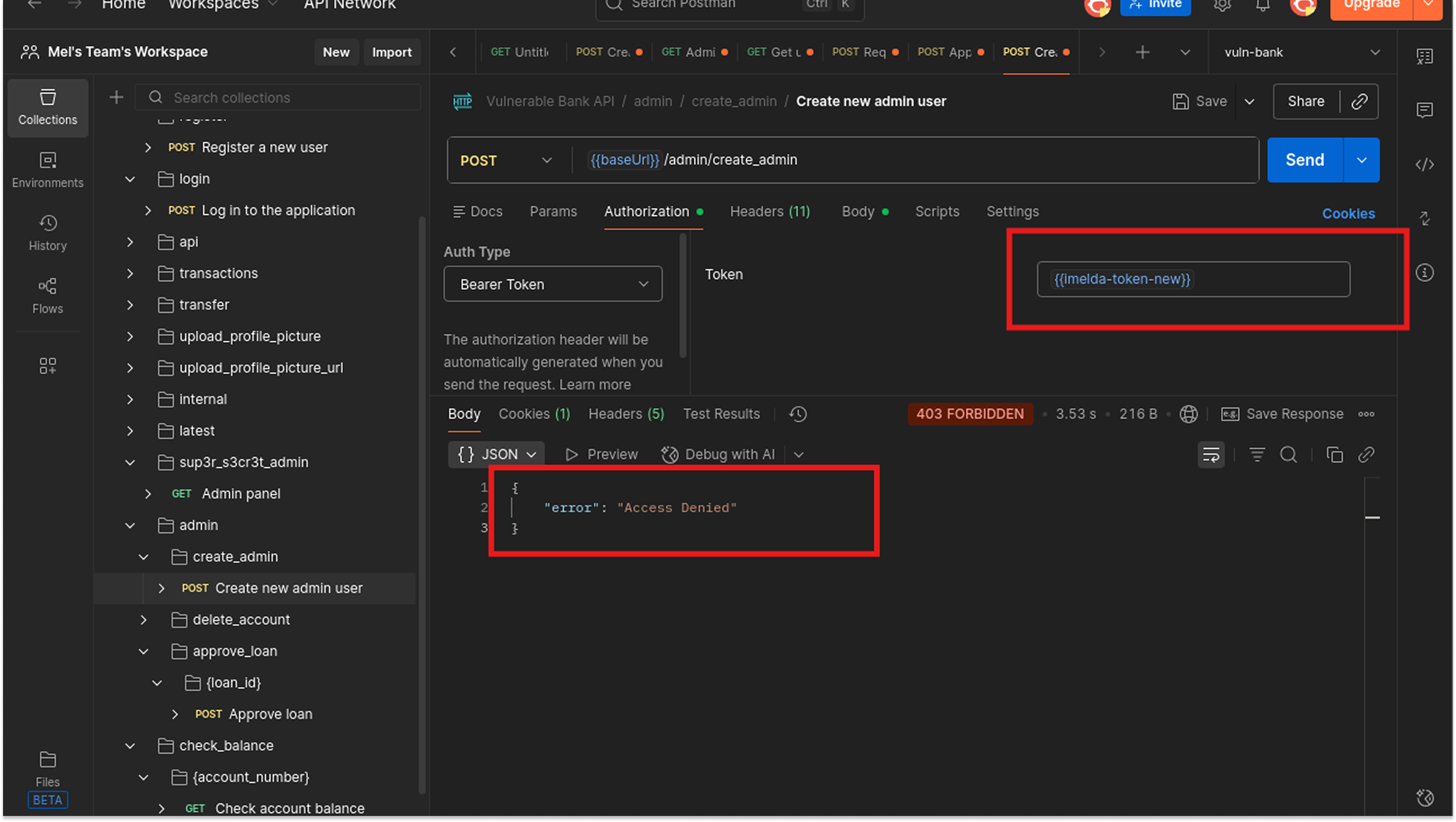1456x822 pixels.
Task: Click the Search collections input field
Action: [278, 97]
